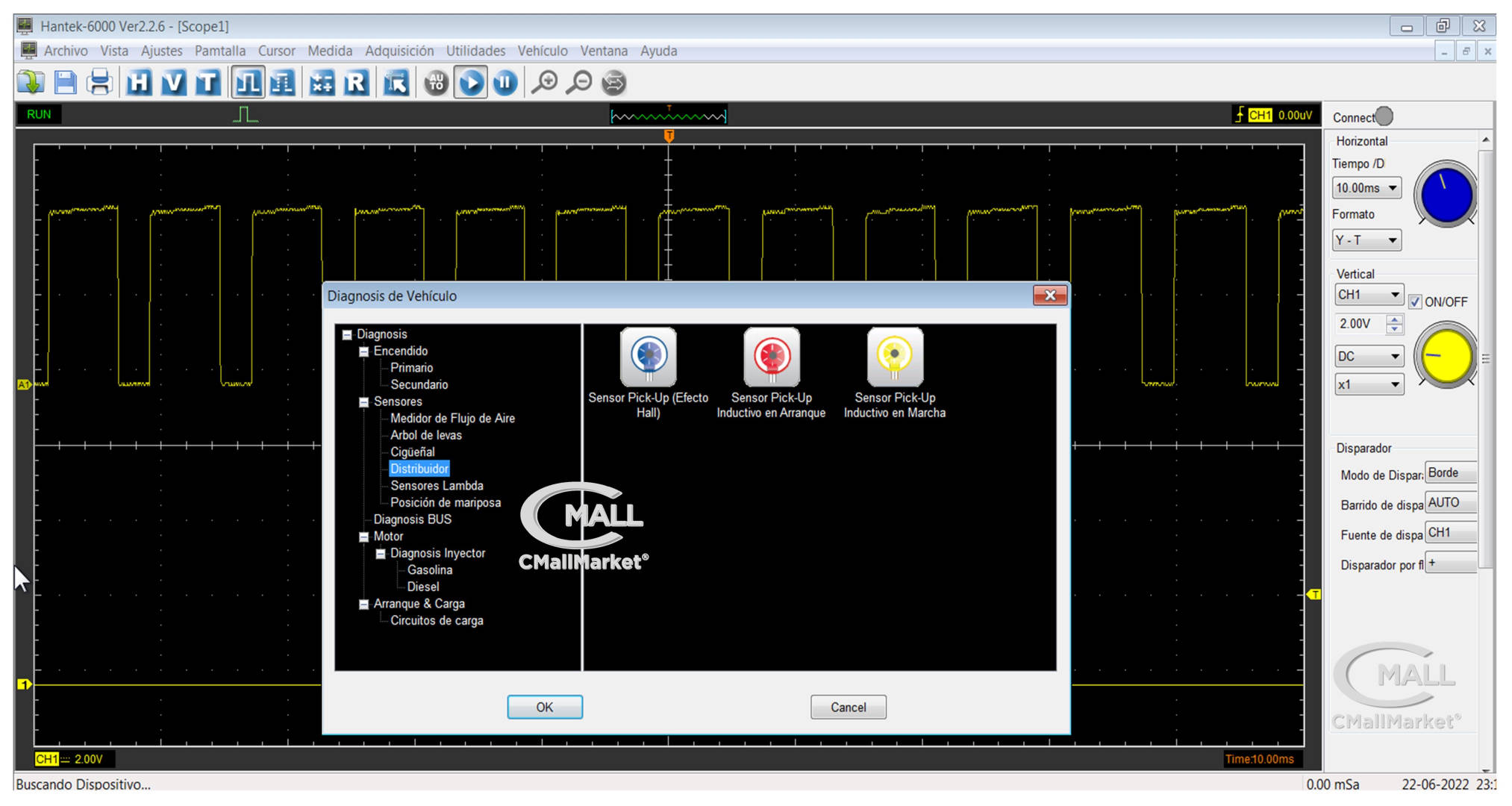Image resolution: width=1512 pixels, height=806 pixels.
Task: Collapse the Arranque & Carga tree node
Action: tap(363, 604)
